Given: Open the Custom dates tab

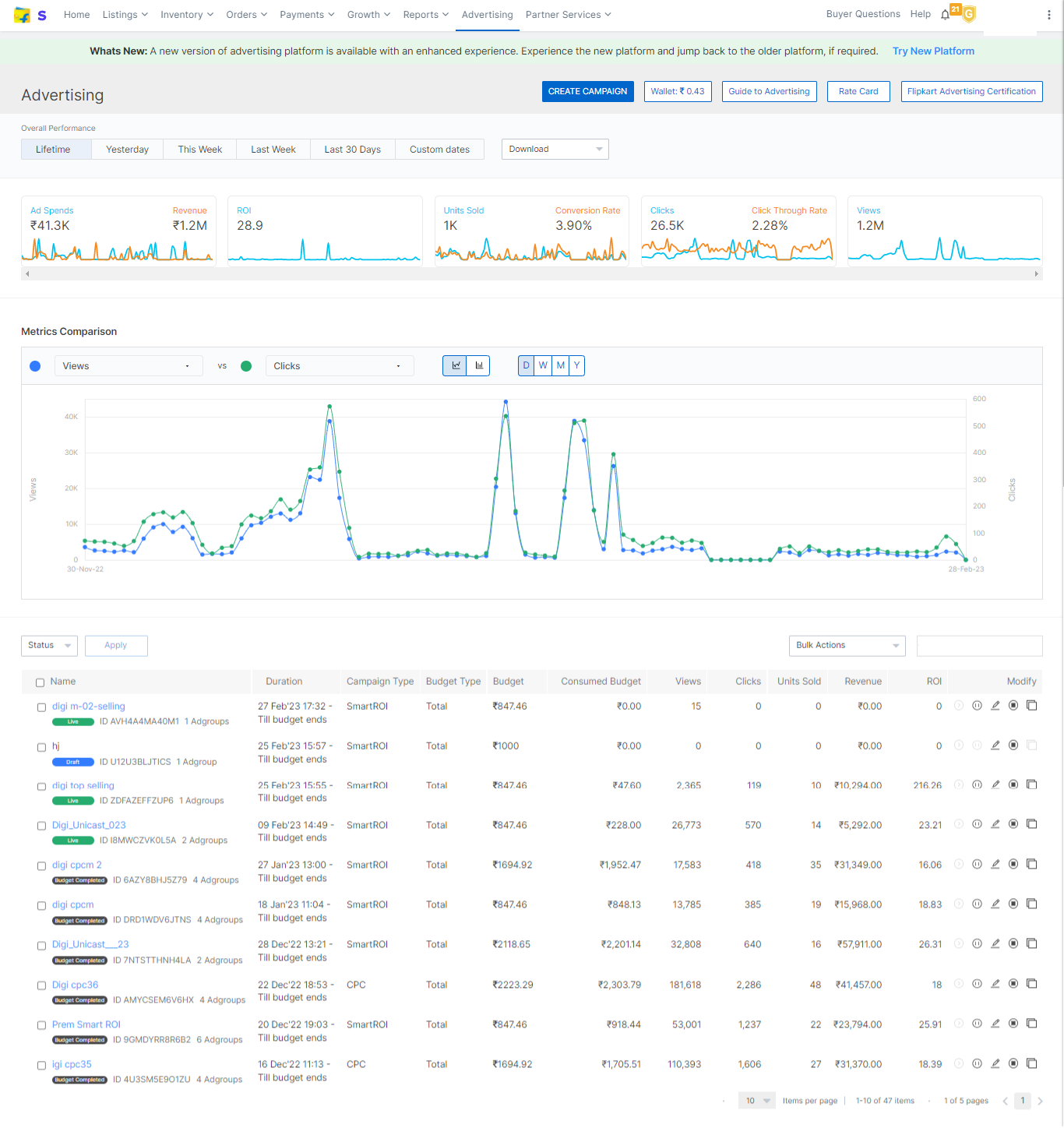Looking at the screenshot, I should (x=440, y=150).
